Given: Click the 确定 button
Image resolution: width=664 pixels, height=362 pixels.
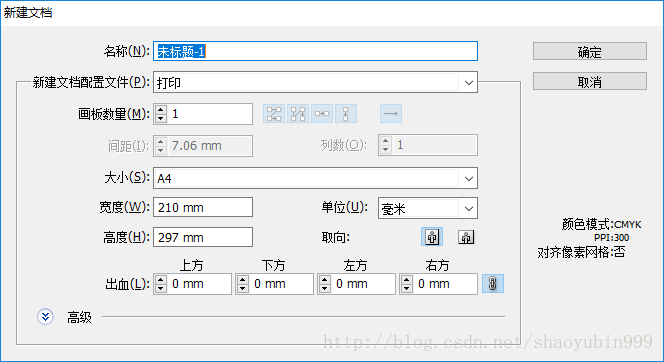Looking at the screenshot, I should (589, 51).
